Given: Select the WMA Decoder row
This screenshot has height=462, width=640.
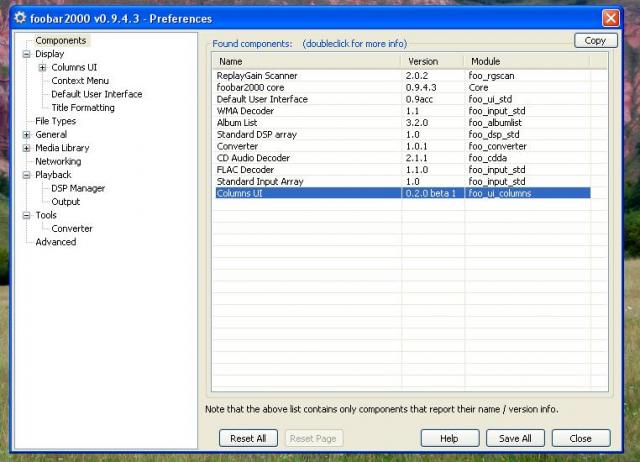Looking at the screenshot, I should pyautogui.click(x=402, y=111).
